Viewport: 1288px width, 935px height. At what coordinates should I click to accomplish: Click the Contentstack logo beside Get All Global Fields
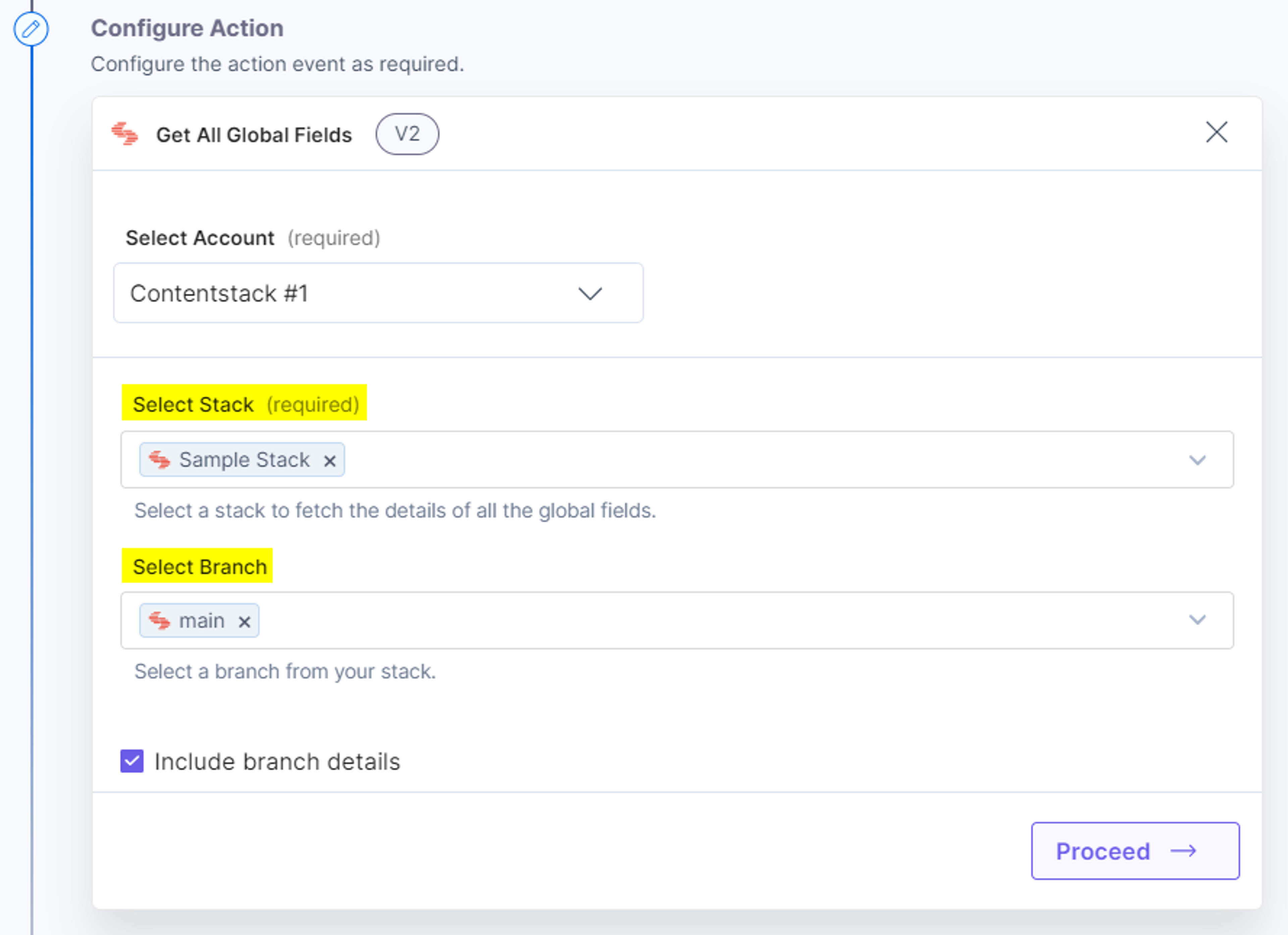[125, 134]
